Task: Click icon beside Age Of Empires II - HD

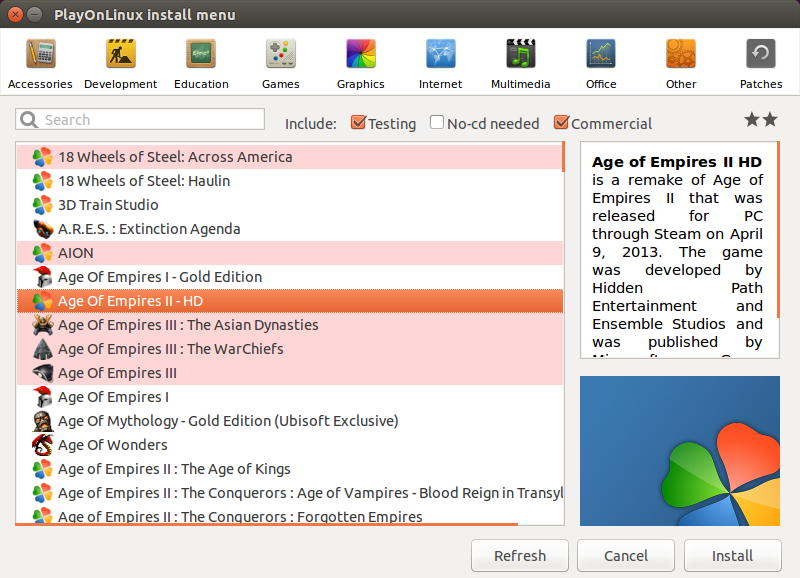Action: click(42, 301)
